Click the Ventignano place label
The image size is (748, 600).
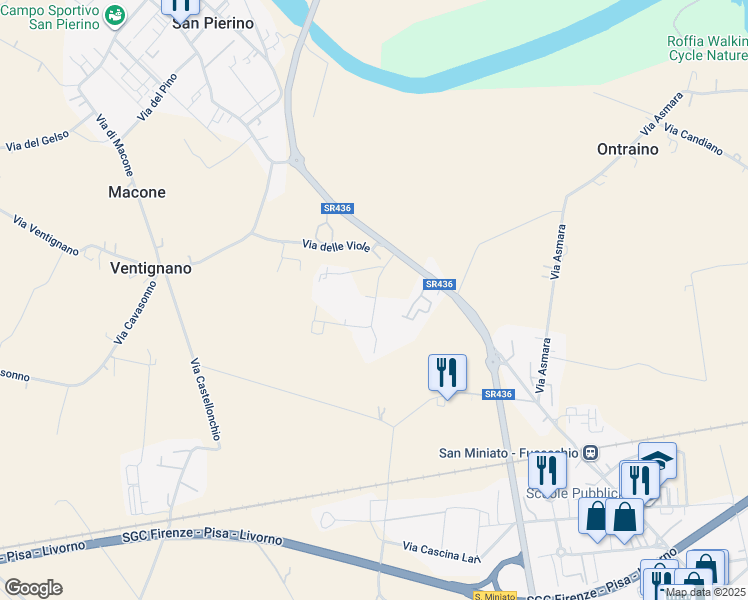click(x=151, y=268)
